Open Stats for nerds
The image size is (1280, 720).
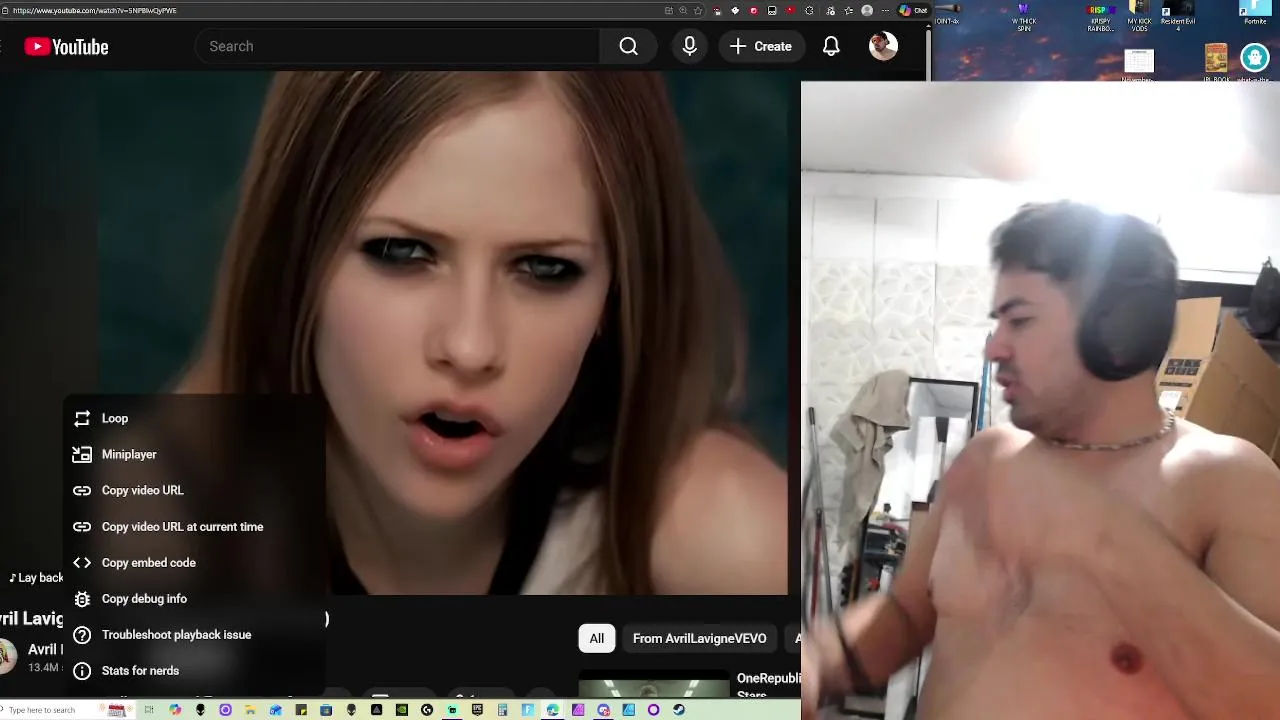point(195,670)
